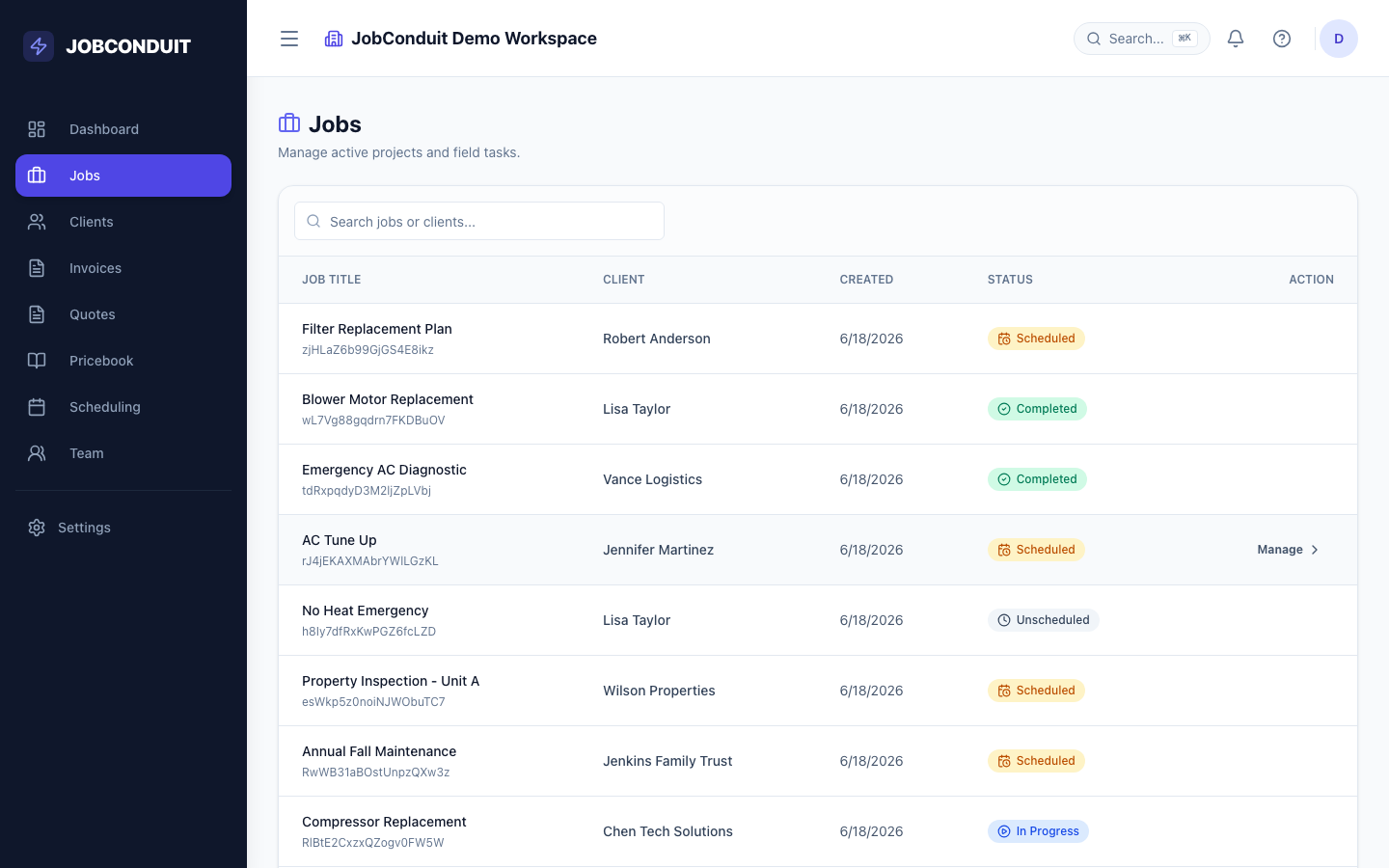
Task: Click the Pricebook open-book icon
Action: click(x=37, y=361)
